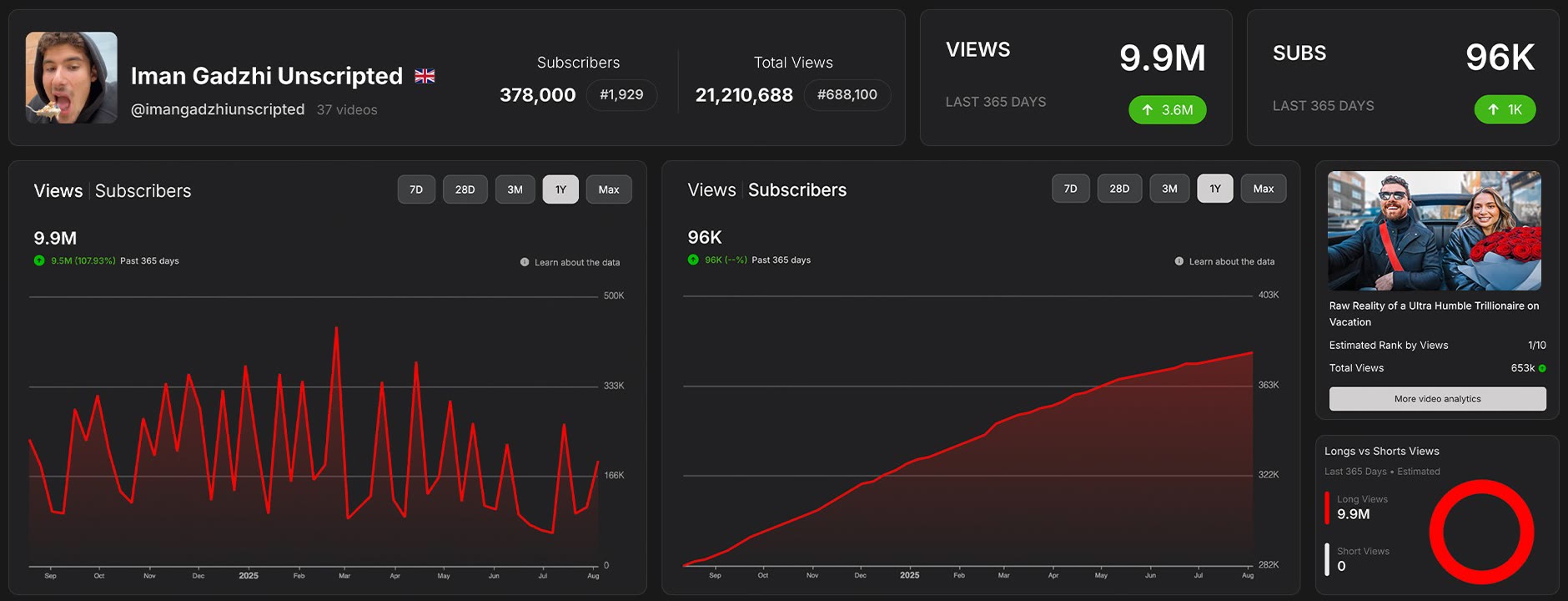Click the green dot next to 653k total views
The image size is (1568, 601).
coord(1542,368)
